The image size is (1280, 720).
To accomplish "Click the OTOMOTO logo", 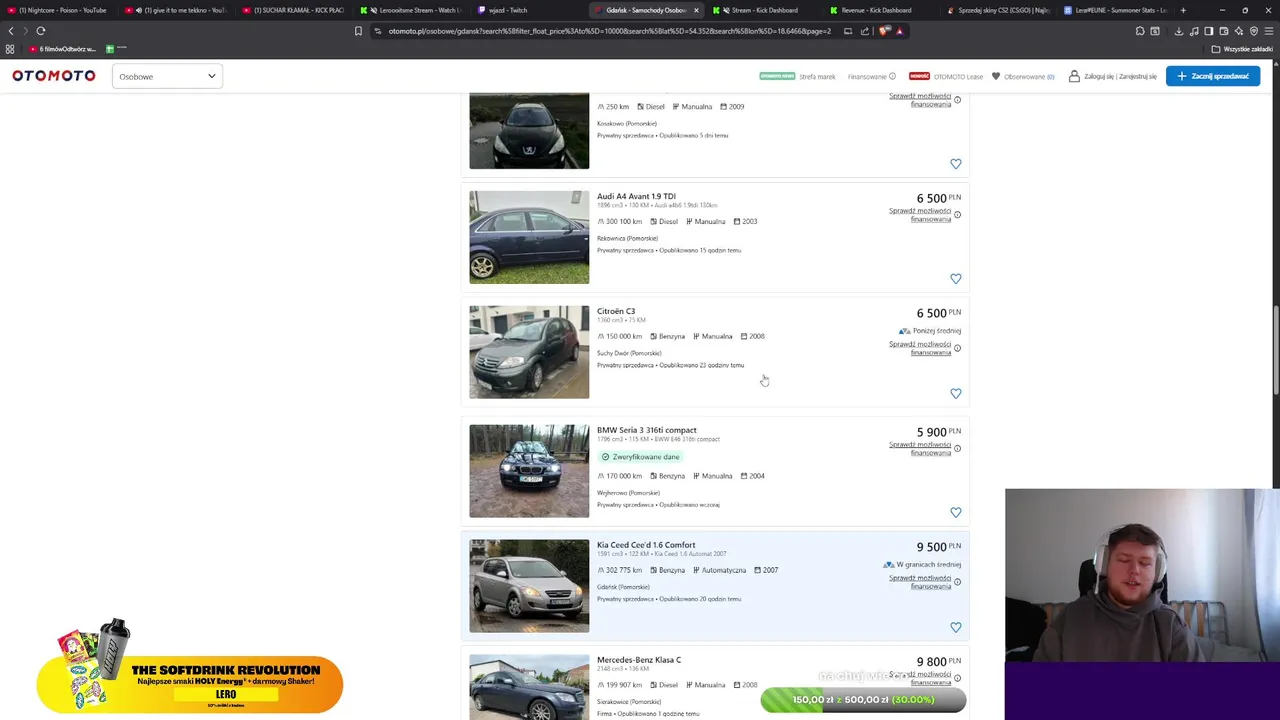I will pyautogui.click(x=54, y=76).
